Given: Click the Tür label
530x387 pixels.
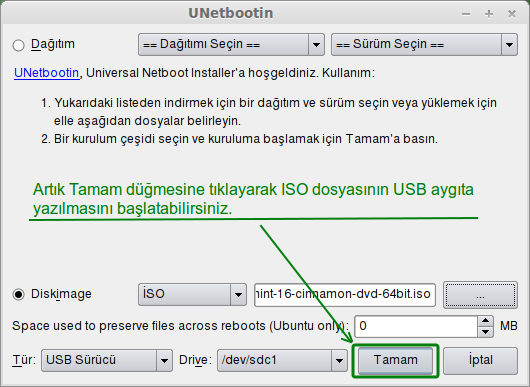Looking at the screenshot, I should tap(24, 360).
